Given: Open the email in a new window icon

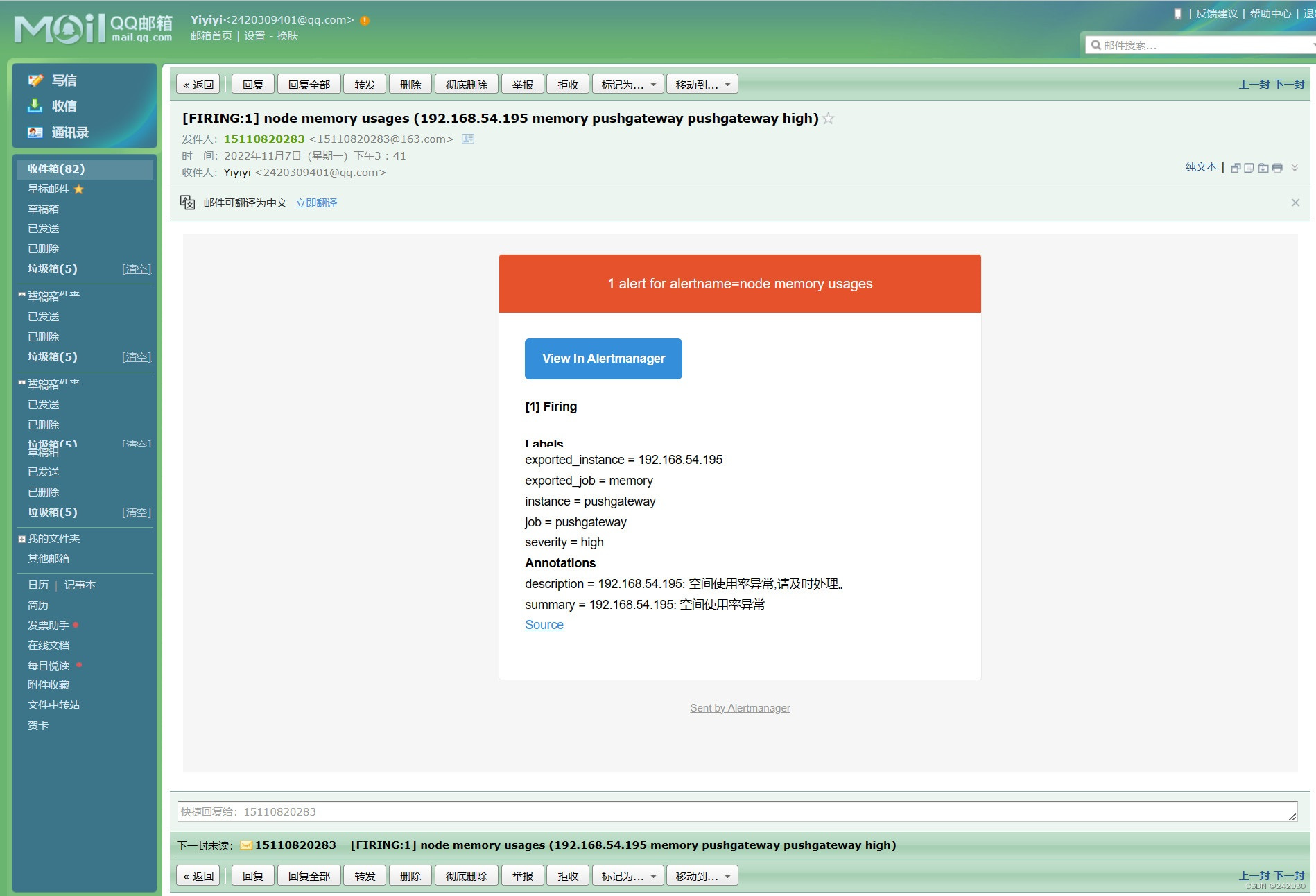Looking at the screenshot, I should [1236, 168].
